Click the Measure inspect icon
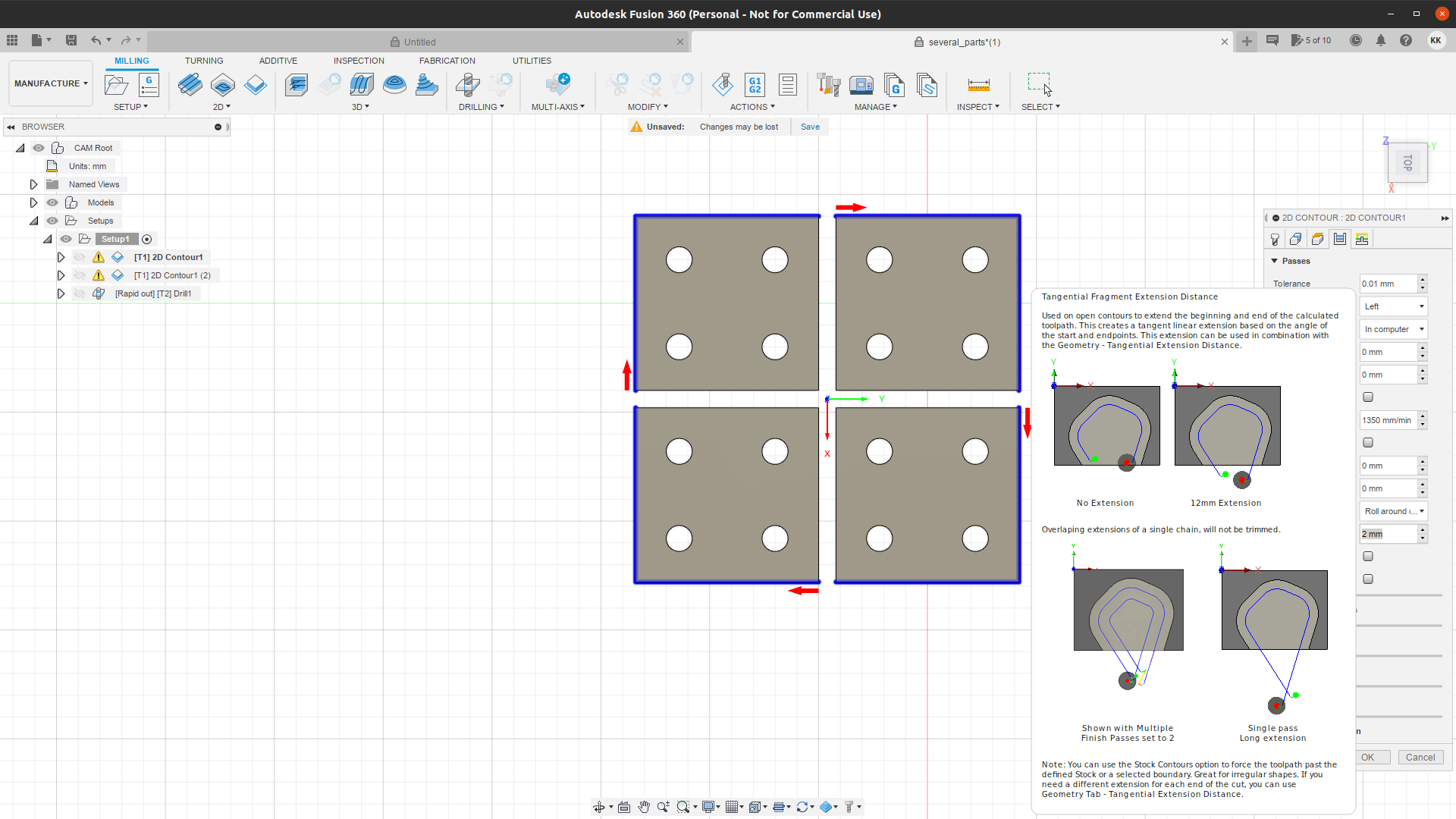The image size is (1456, 819). tap(978, 84)
